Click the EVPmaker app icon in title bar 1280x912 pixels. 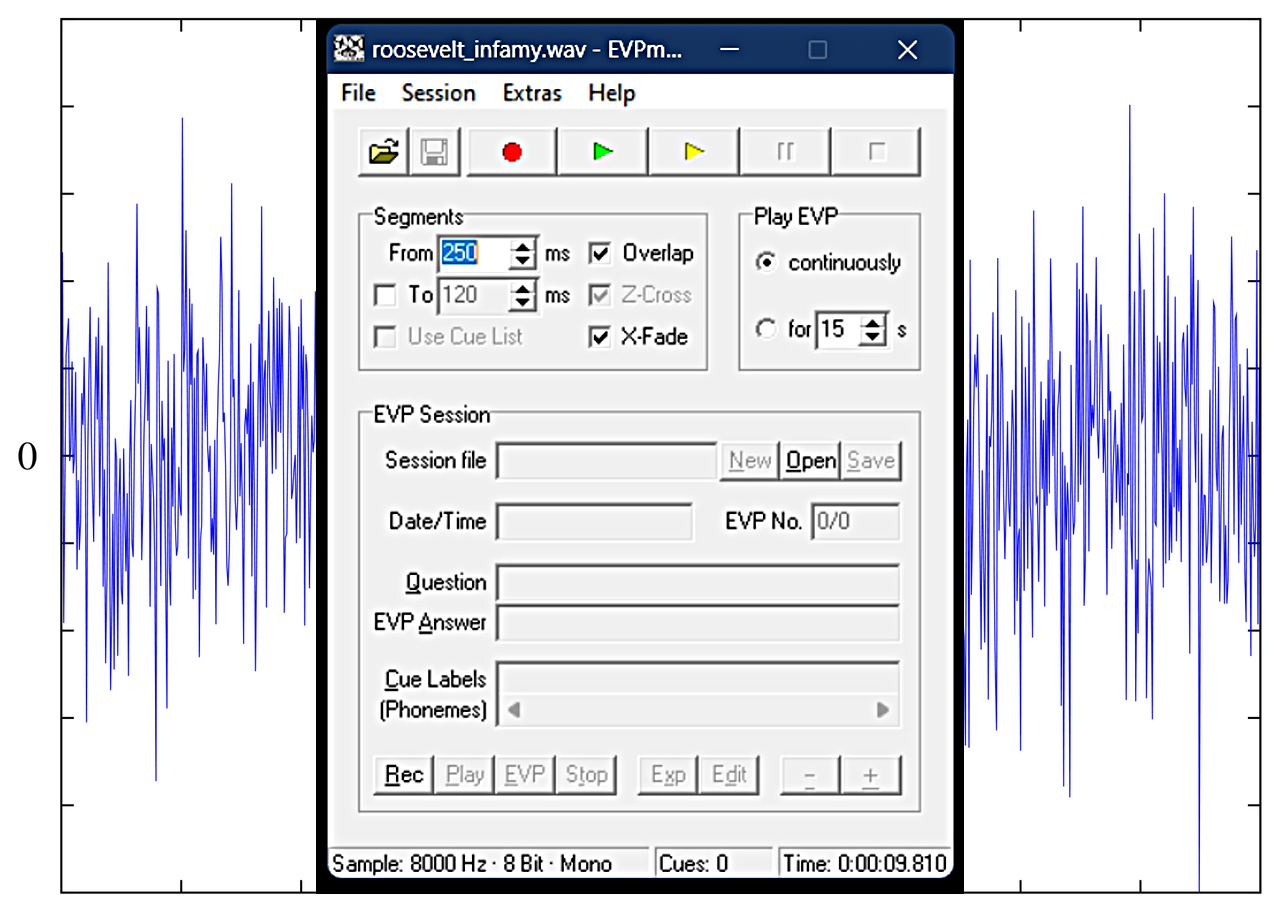(x=349, y=50)
